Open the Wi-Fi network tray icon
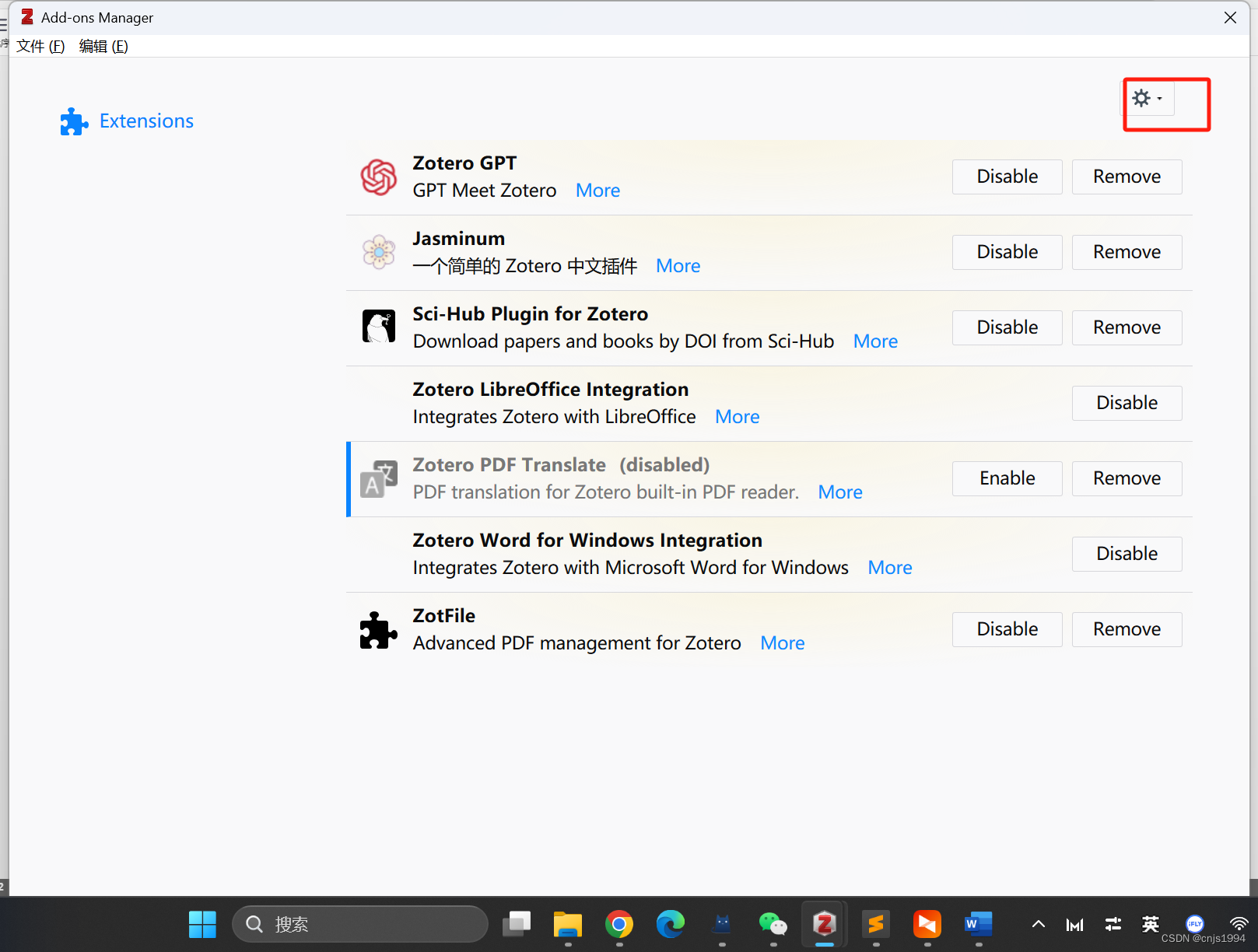This screenshot has height=952, width=1258. [1239, 923]
